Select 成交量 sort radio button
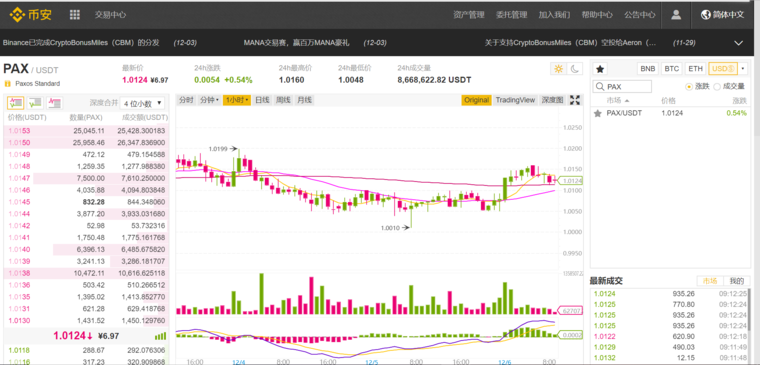 [x=717, y=87]
